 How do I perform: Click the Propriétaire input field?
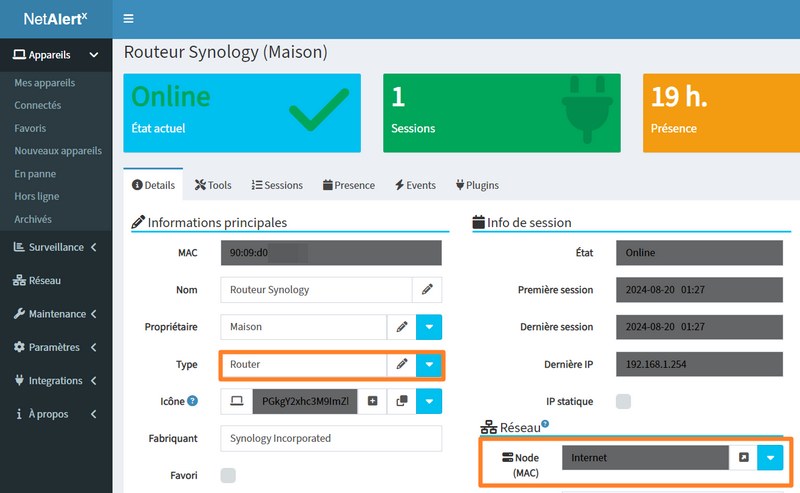tap(304, 327)
